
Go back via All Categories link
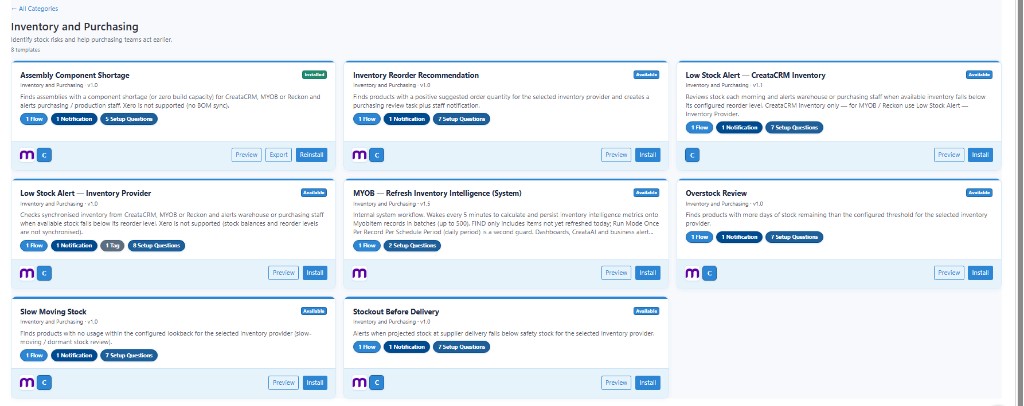coord(35,8)
